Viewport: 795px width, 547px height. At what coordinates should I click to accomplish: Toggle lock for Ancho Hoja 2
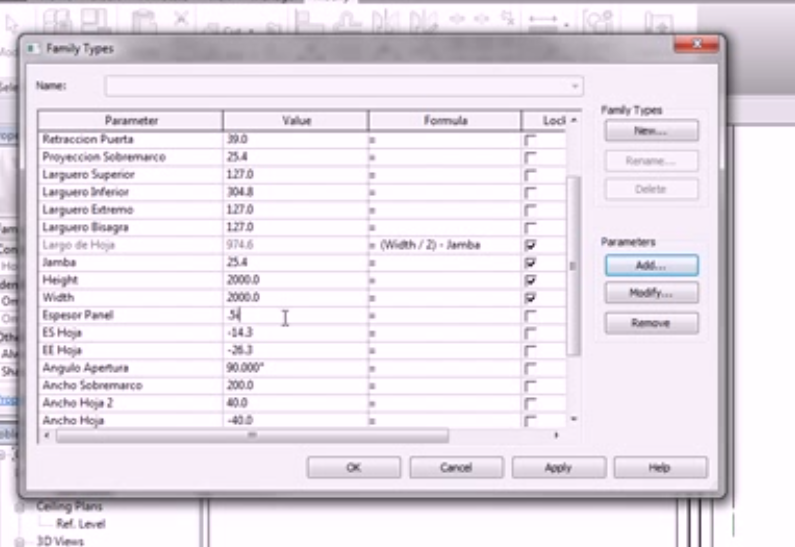pos(530,404)
